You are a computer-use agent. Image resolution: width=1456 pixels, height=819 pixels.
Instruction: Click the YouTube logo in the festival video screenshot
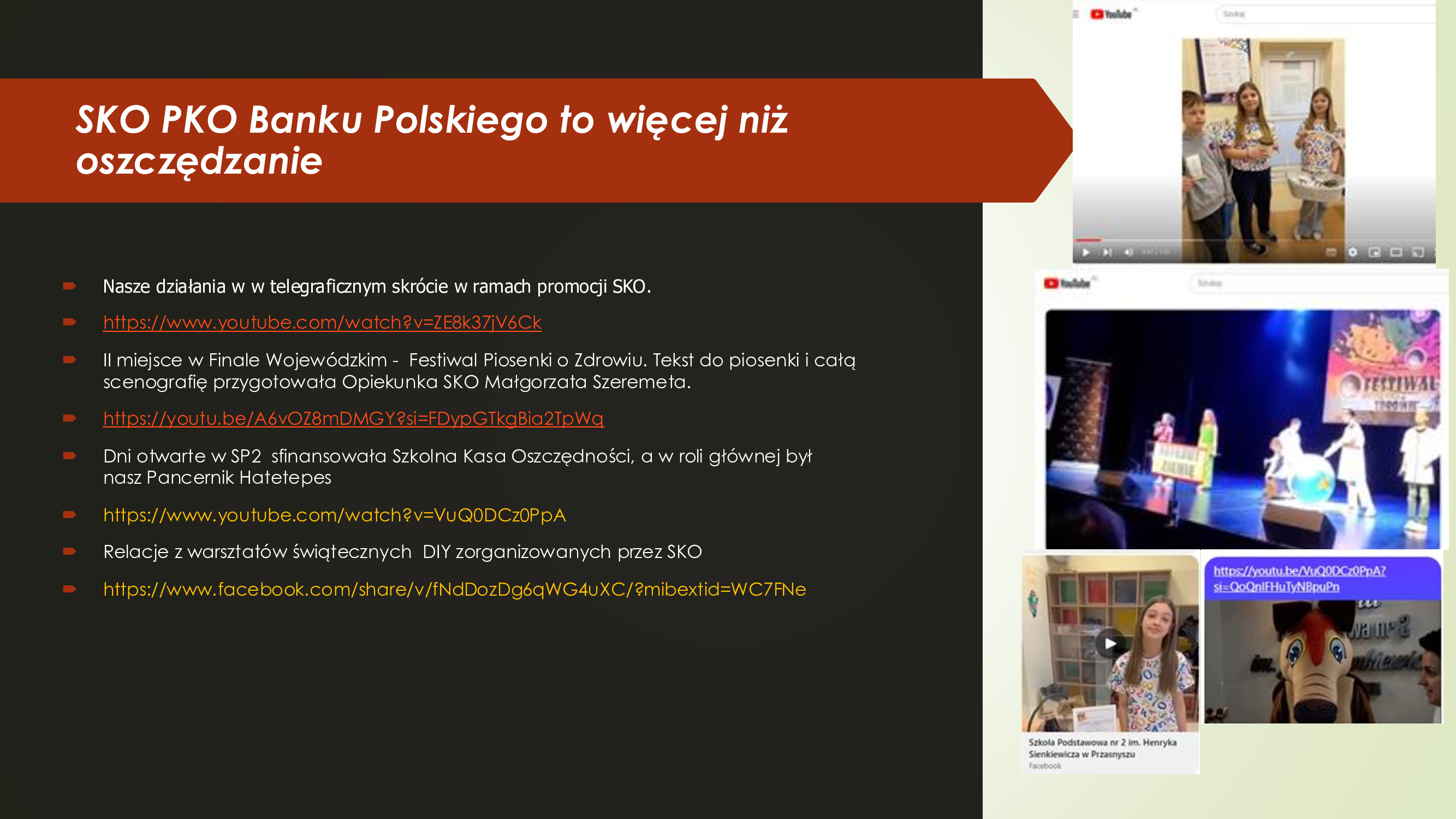click(1067, 283)
